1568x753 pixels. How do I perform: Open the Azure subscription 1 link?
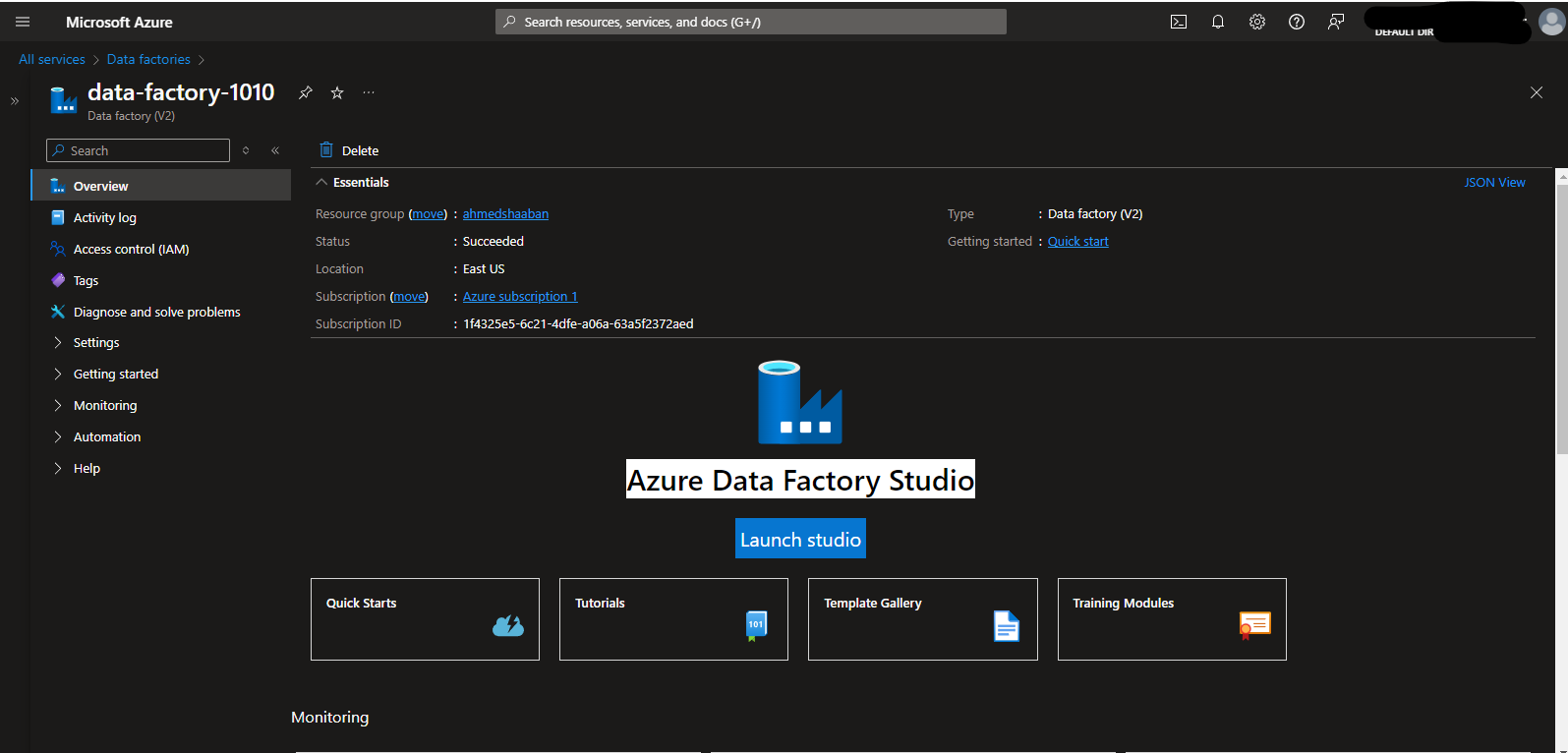(520, 296)
